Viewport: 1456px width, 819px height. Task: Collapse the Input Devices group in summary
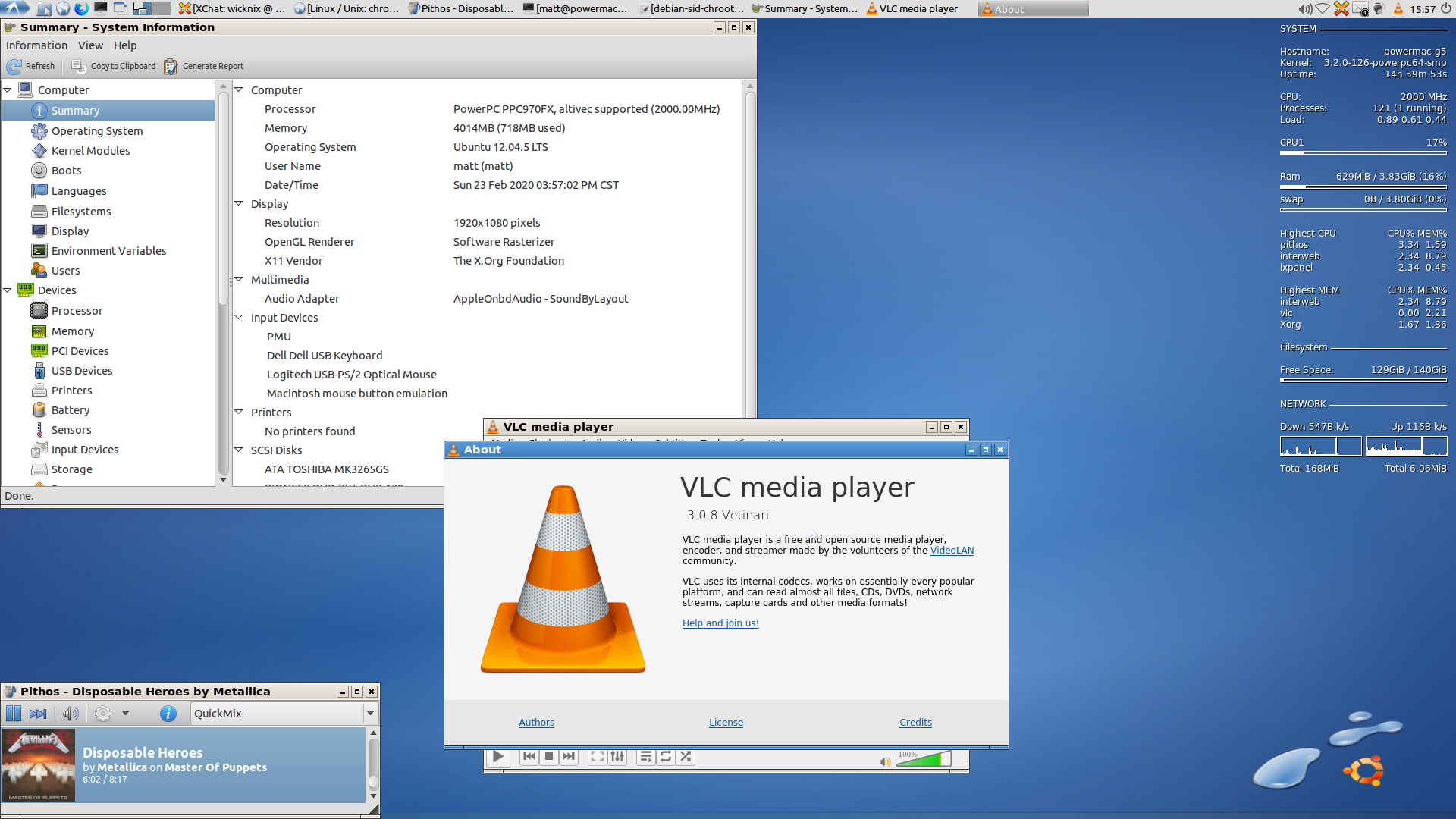click(238, 317)
